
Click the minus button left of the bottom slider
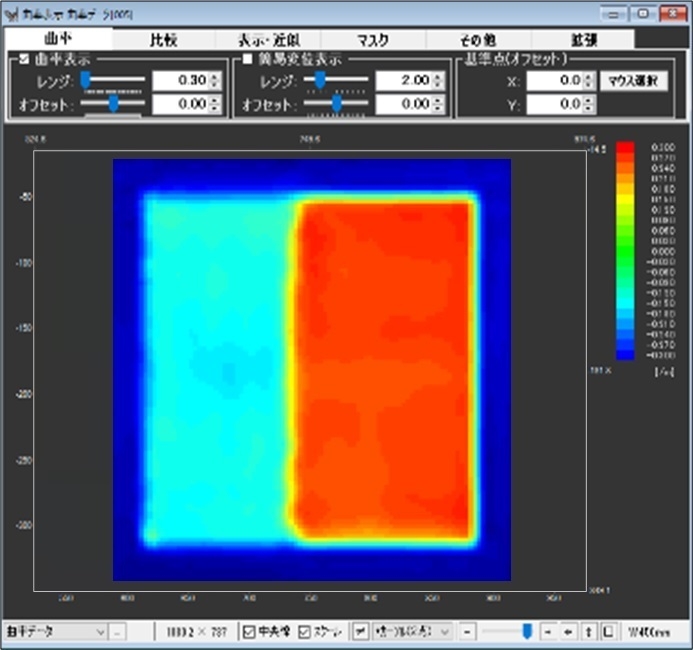tap(466, 632)
